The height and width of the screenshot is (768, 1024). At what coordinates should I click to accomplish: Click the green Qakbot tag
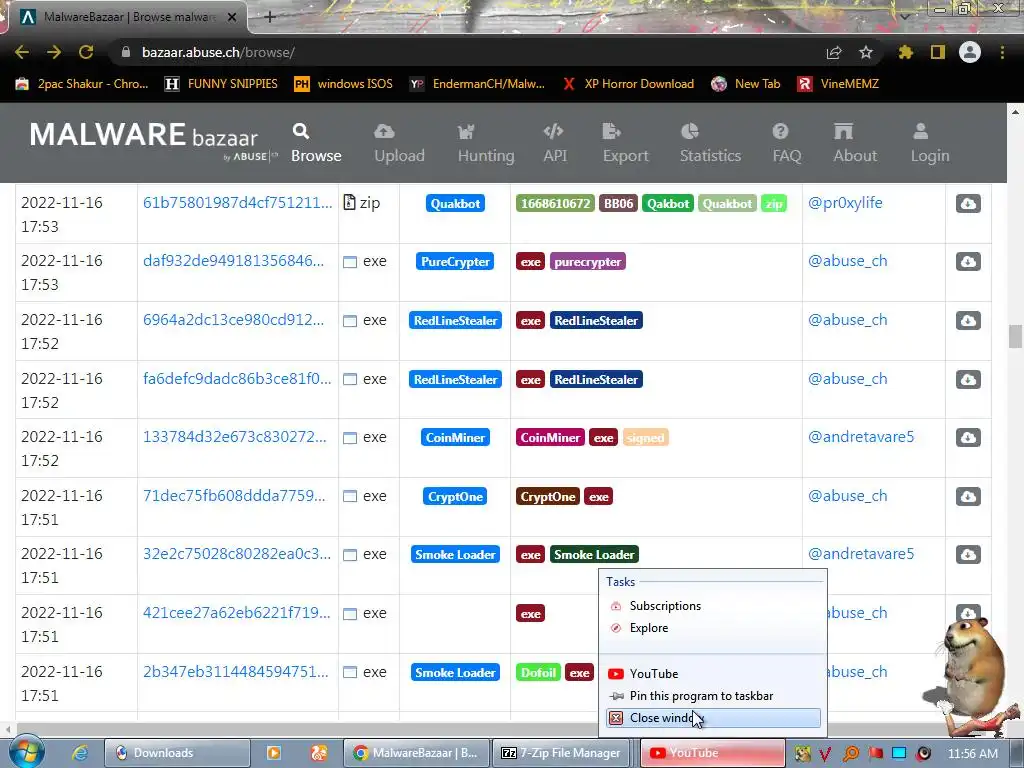click(668, 204)
